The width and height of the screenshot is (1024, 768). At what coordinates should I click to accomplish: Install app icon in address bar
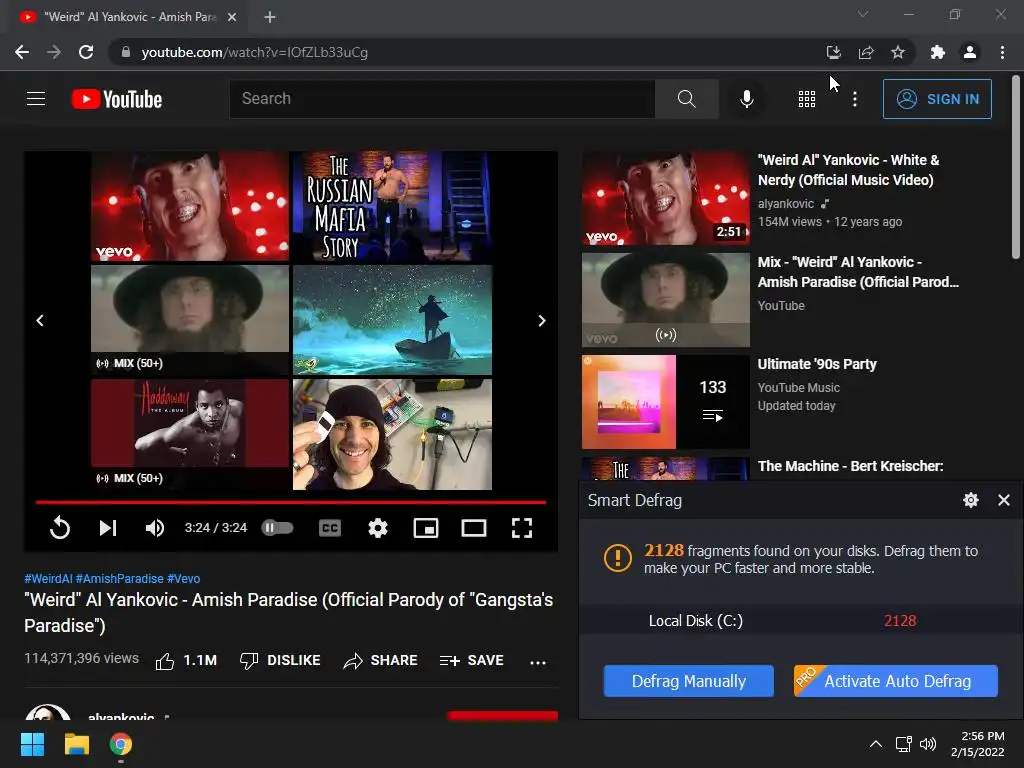click(x=833, y=52)
